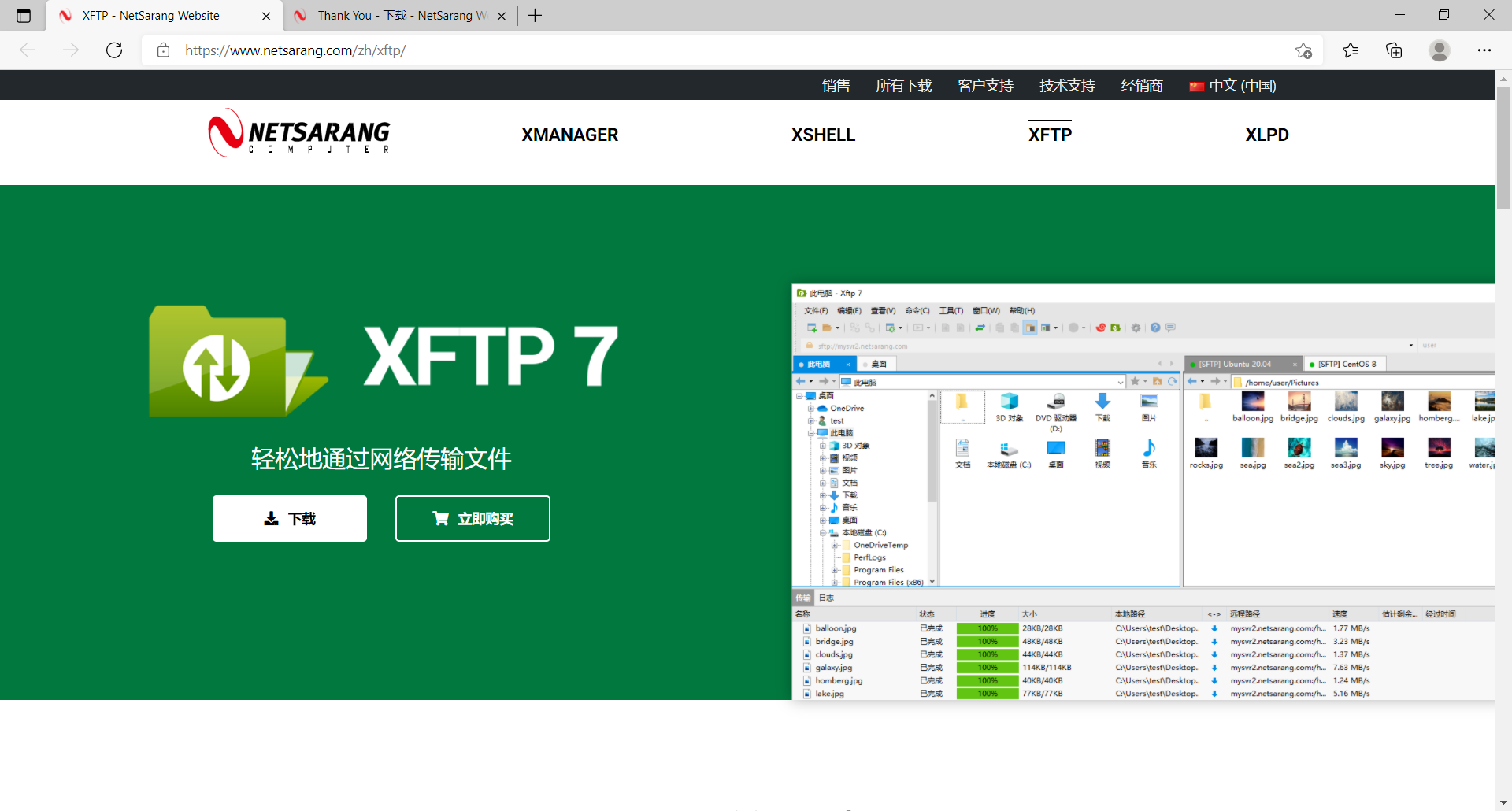Click the 立即购买 purchase button

472,518
